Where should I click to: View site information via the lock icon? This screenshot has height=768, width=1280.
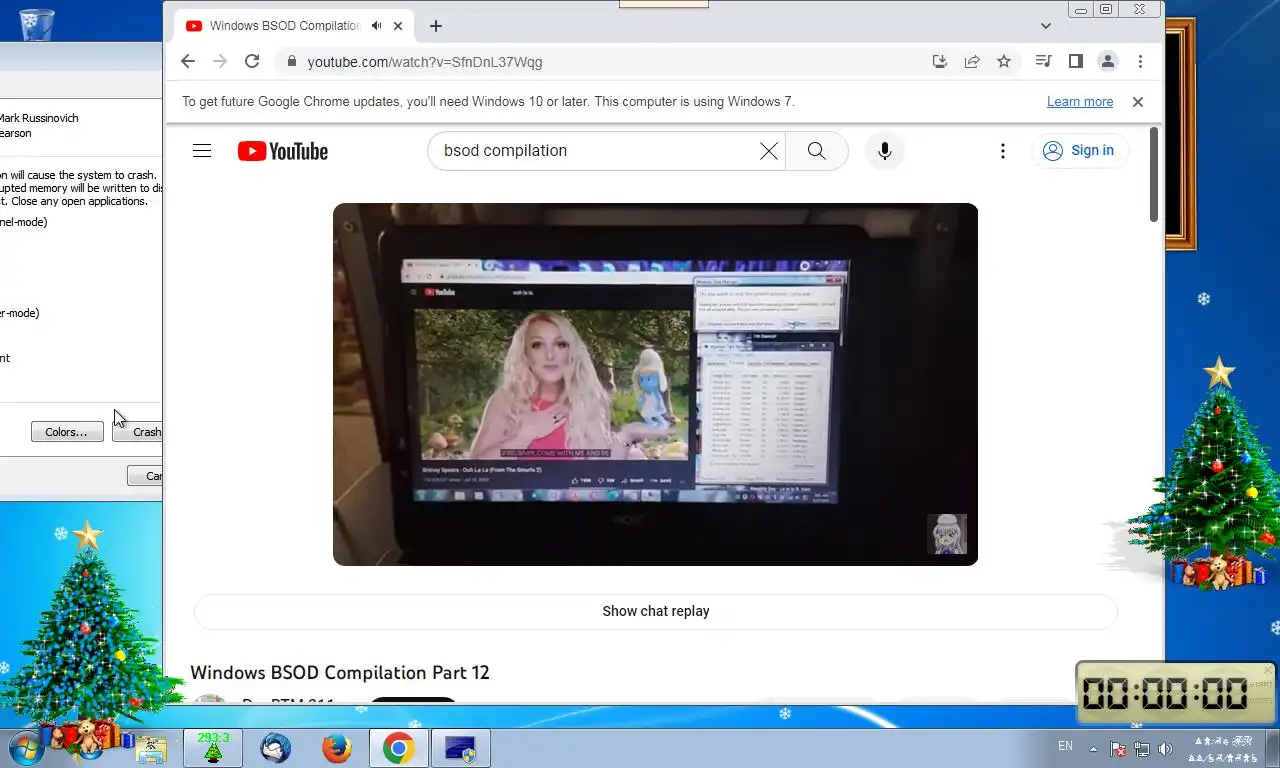coord(292,62)
